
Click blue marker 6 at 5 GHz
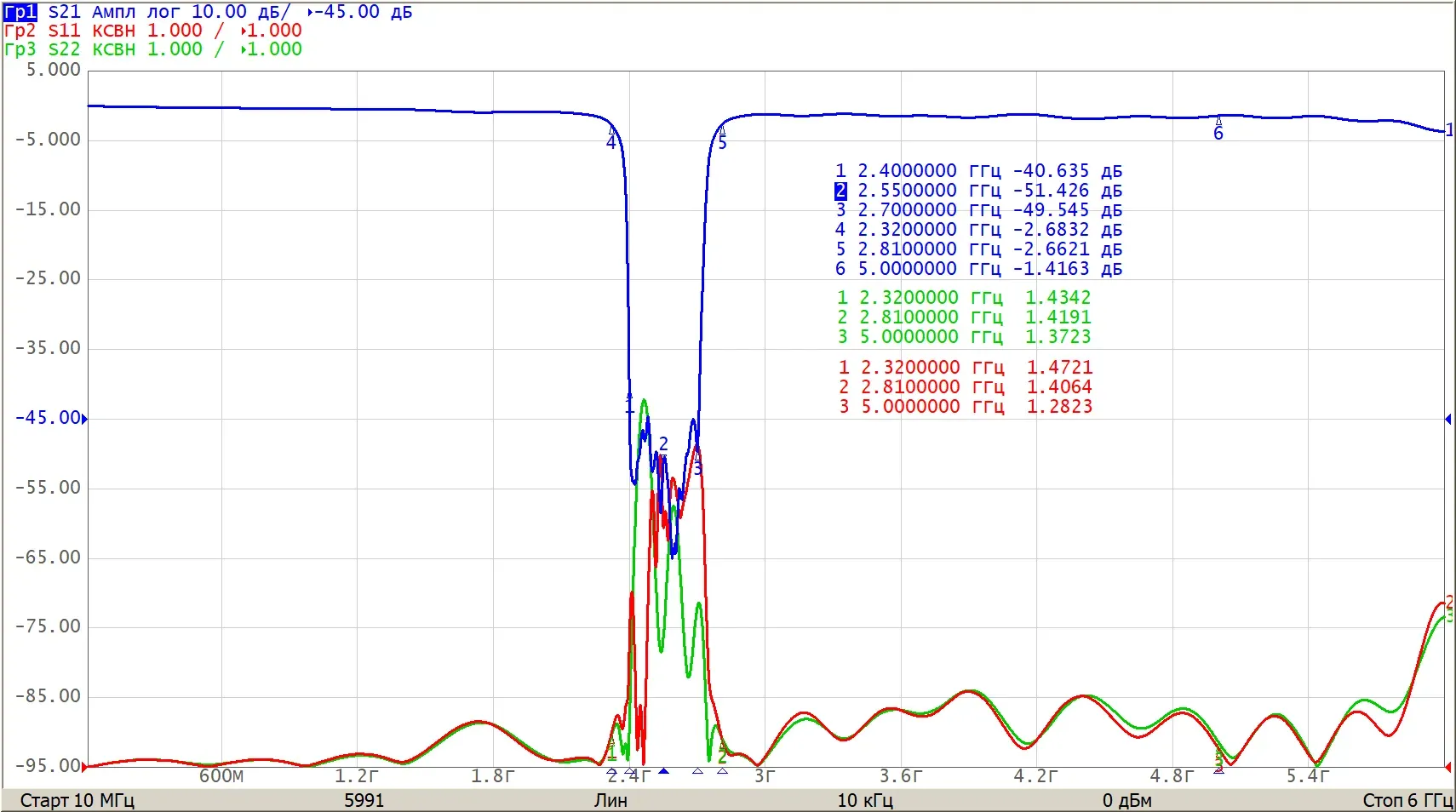(x=1218, y=129)
